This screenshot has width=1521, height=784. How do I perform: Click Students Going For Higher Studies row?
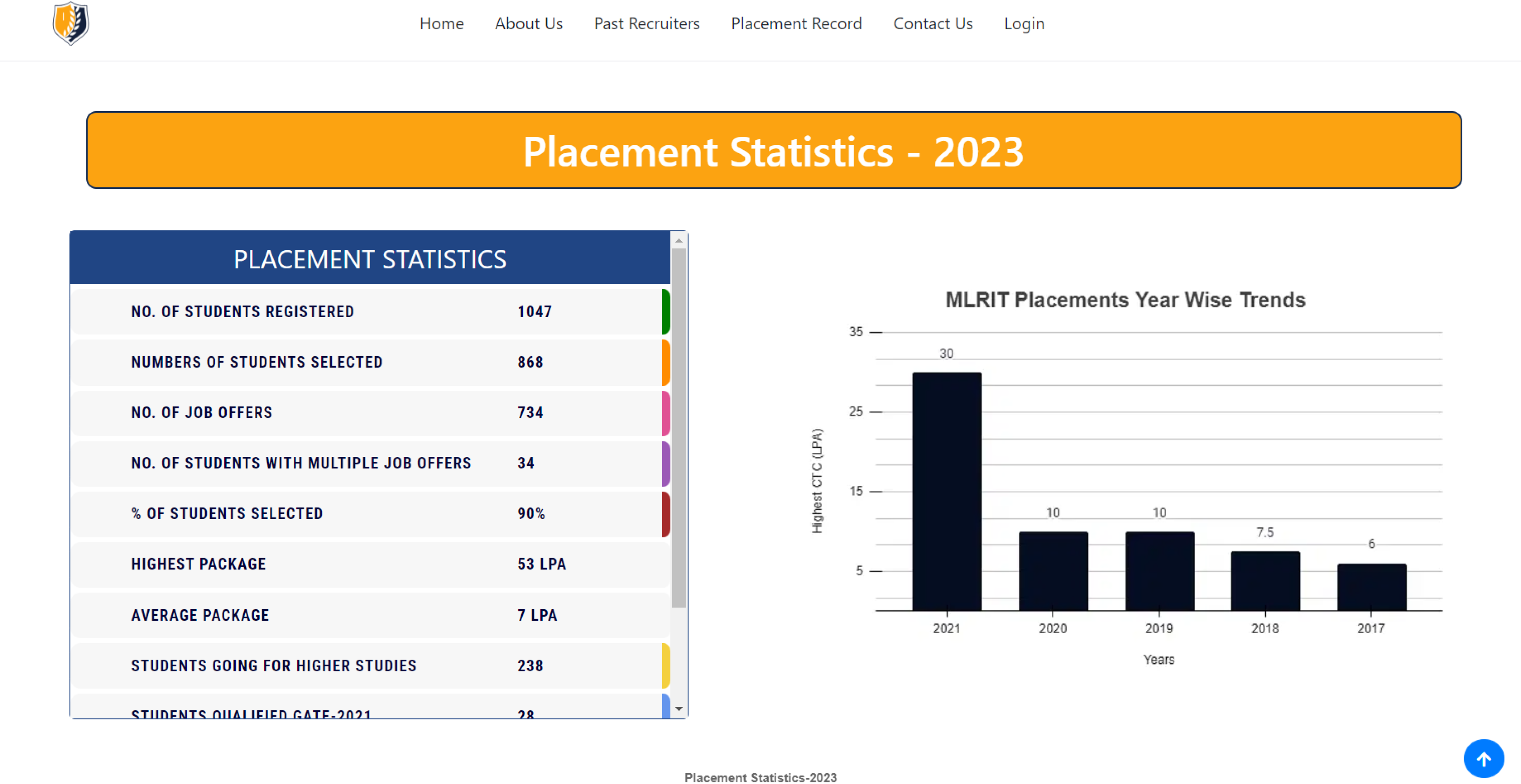(x=371, y=666)
